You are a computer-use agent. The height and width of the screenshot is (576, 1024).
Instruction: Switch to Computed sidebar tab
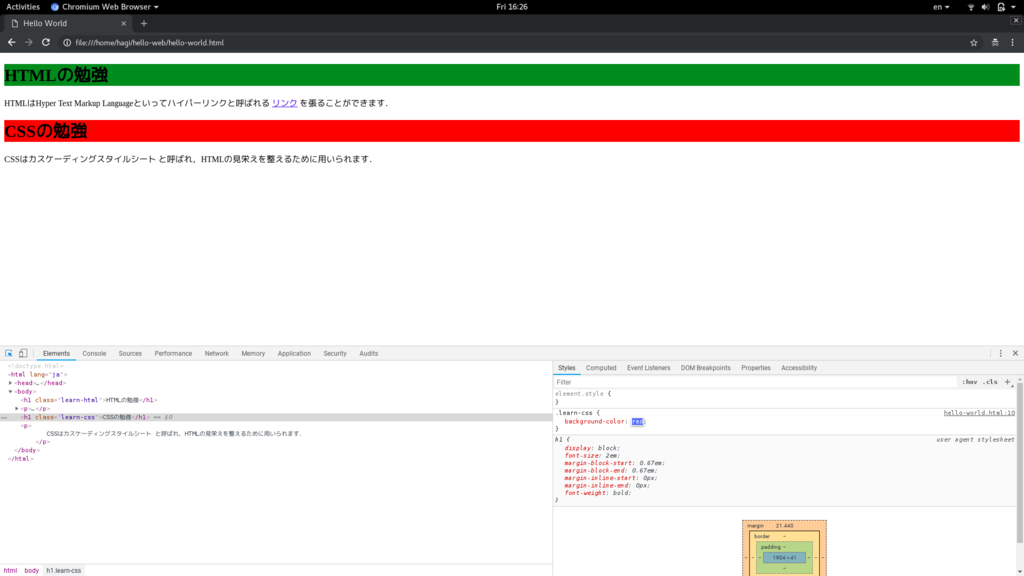point(601,368)
